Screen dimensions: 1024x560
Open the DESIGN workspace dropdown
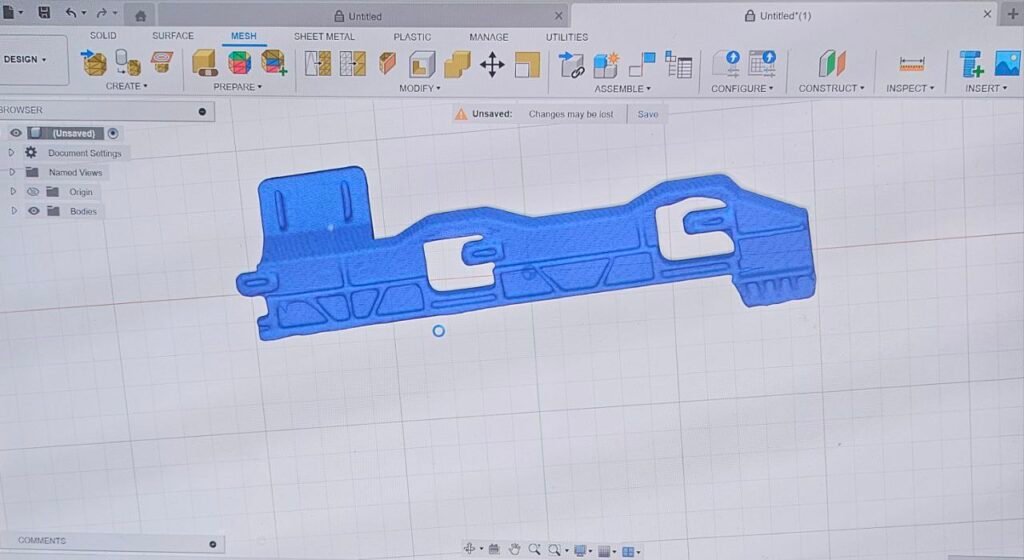pyautogui.click(x=26, y=59)
